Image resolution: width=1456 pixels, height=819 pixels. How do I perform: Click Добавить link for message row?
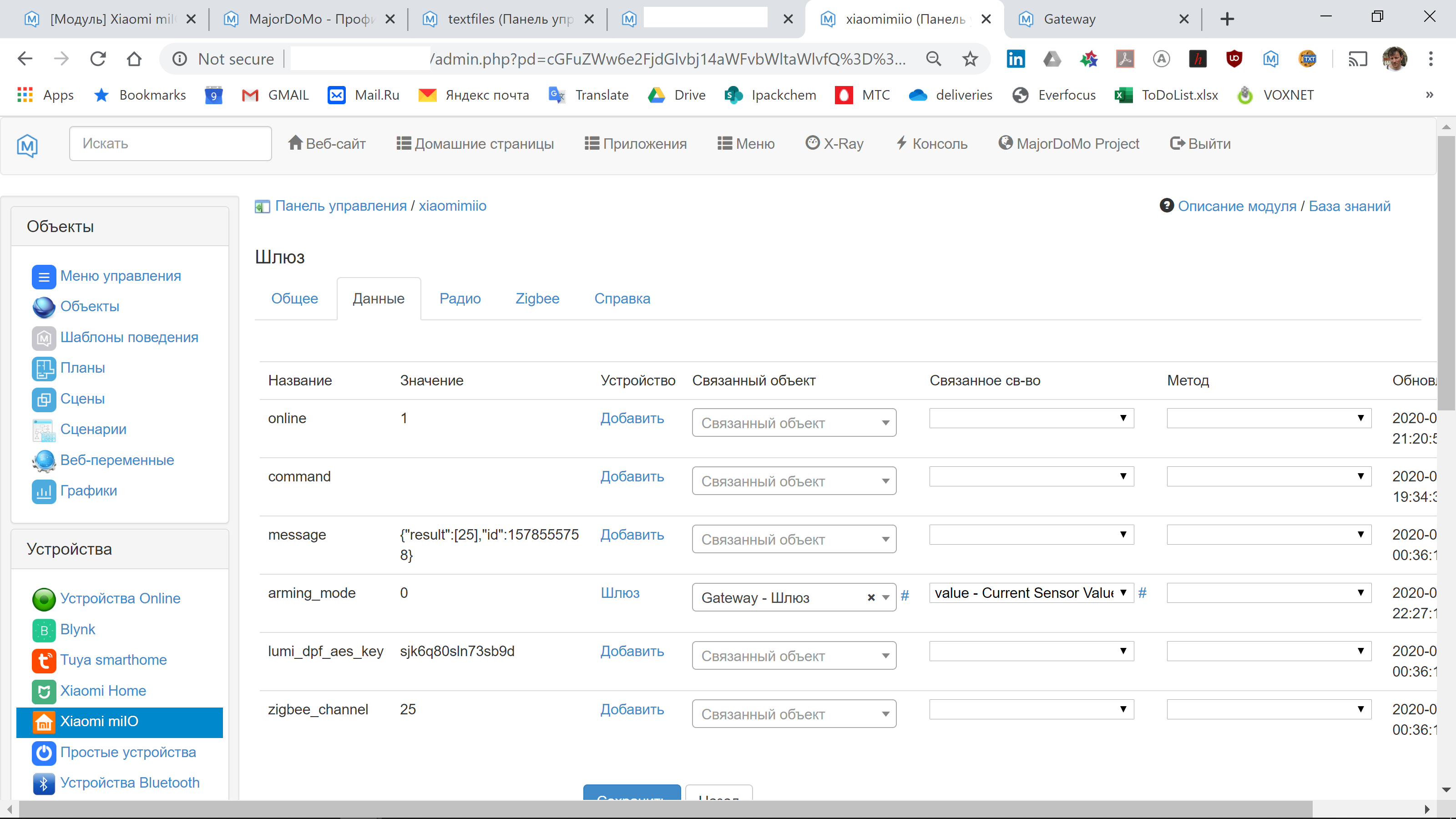coord(632,535)
